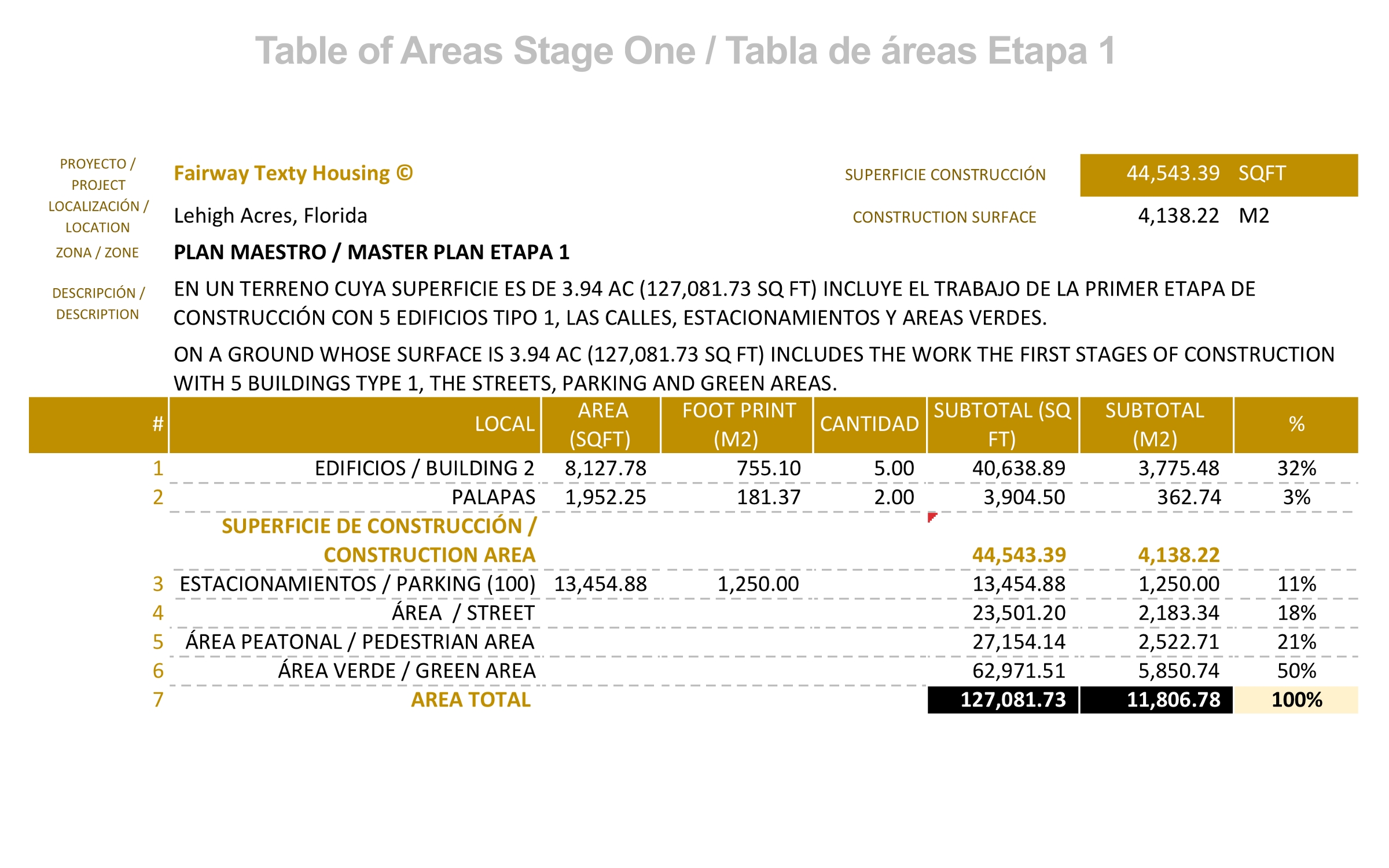The height and width of the screenshot is (868, 1389).
Task: Click the ÁREA VERDE / GREEN AREA label
Action: (406, 671)
